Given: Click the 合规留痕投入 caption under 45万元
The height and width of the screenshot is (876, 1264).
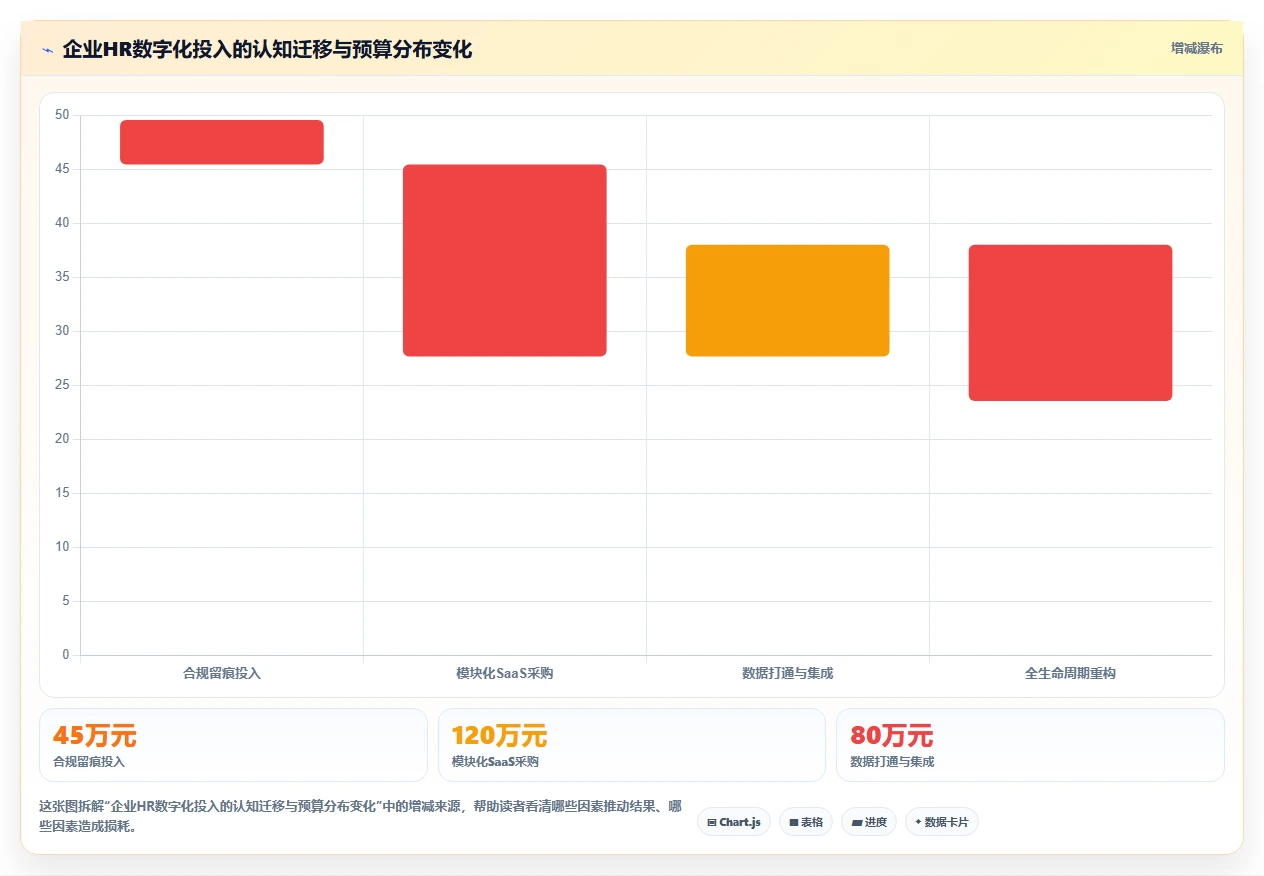Looking at the screenshot, I should (89, 762).
